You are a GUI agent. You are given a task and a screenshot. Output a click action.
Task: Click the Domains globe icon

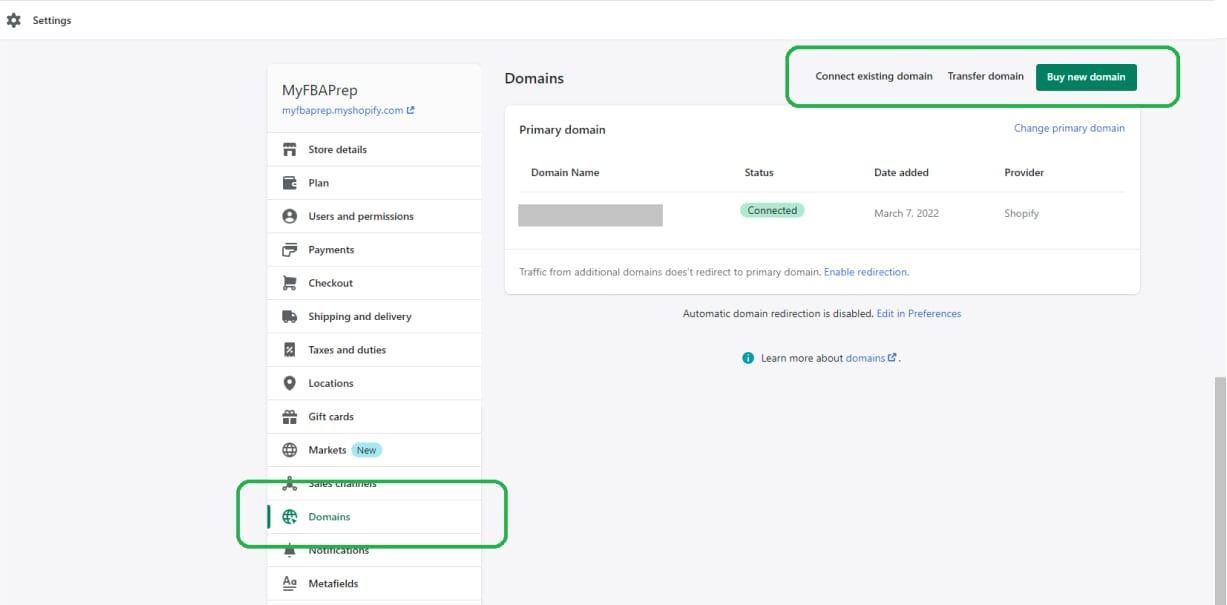point(290,516)
